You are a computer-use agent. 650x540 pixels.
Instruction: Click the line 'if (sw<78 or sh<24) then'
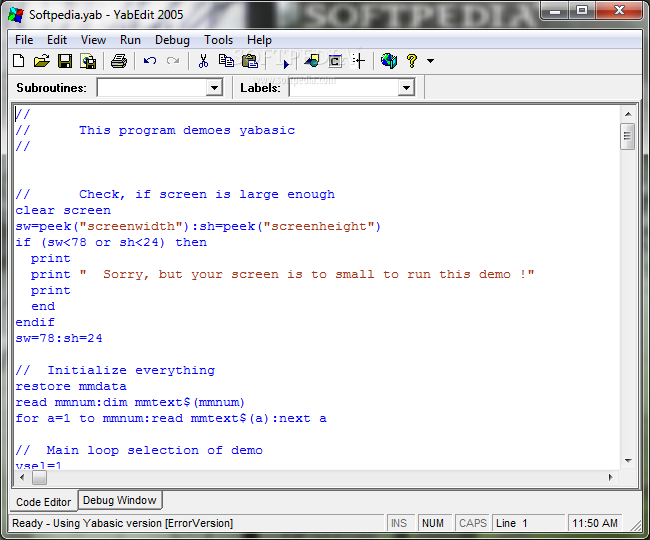(x=111, y=242)
